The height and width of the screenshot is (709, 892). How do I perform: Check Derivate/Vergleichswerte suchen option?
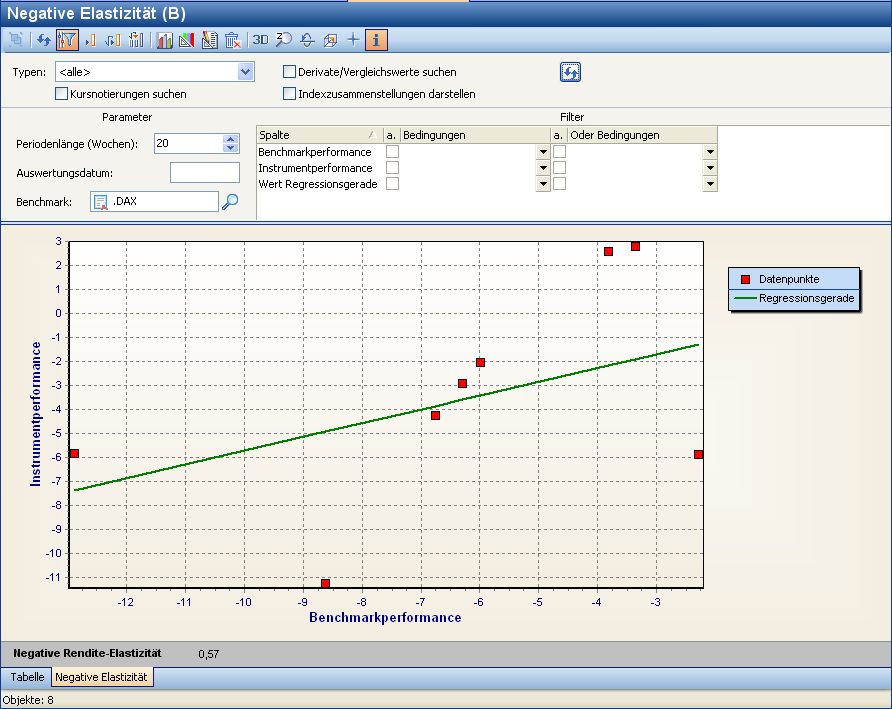(x=290, y=72)
